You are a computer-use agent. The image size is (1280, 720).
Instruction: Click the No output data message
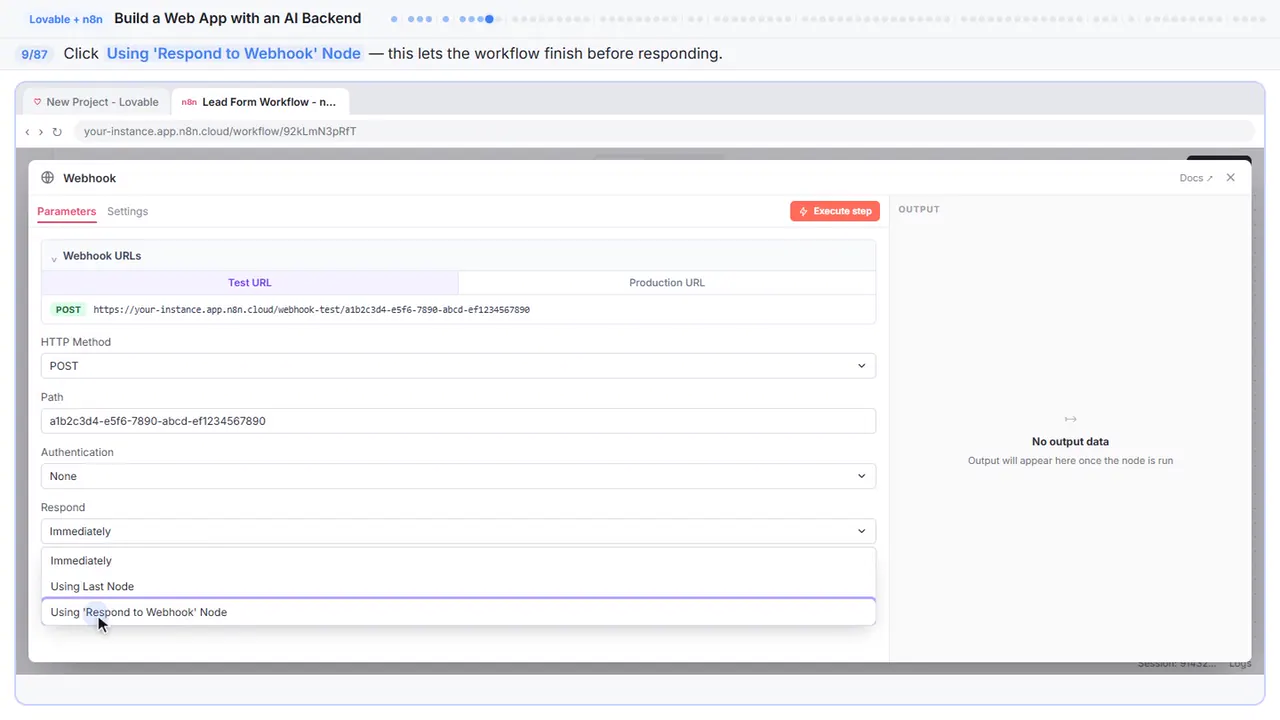[1070, 441]
